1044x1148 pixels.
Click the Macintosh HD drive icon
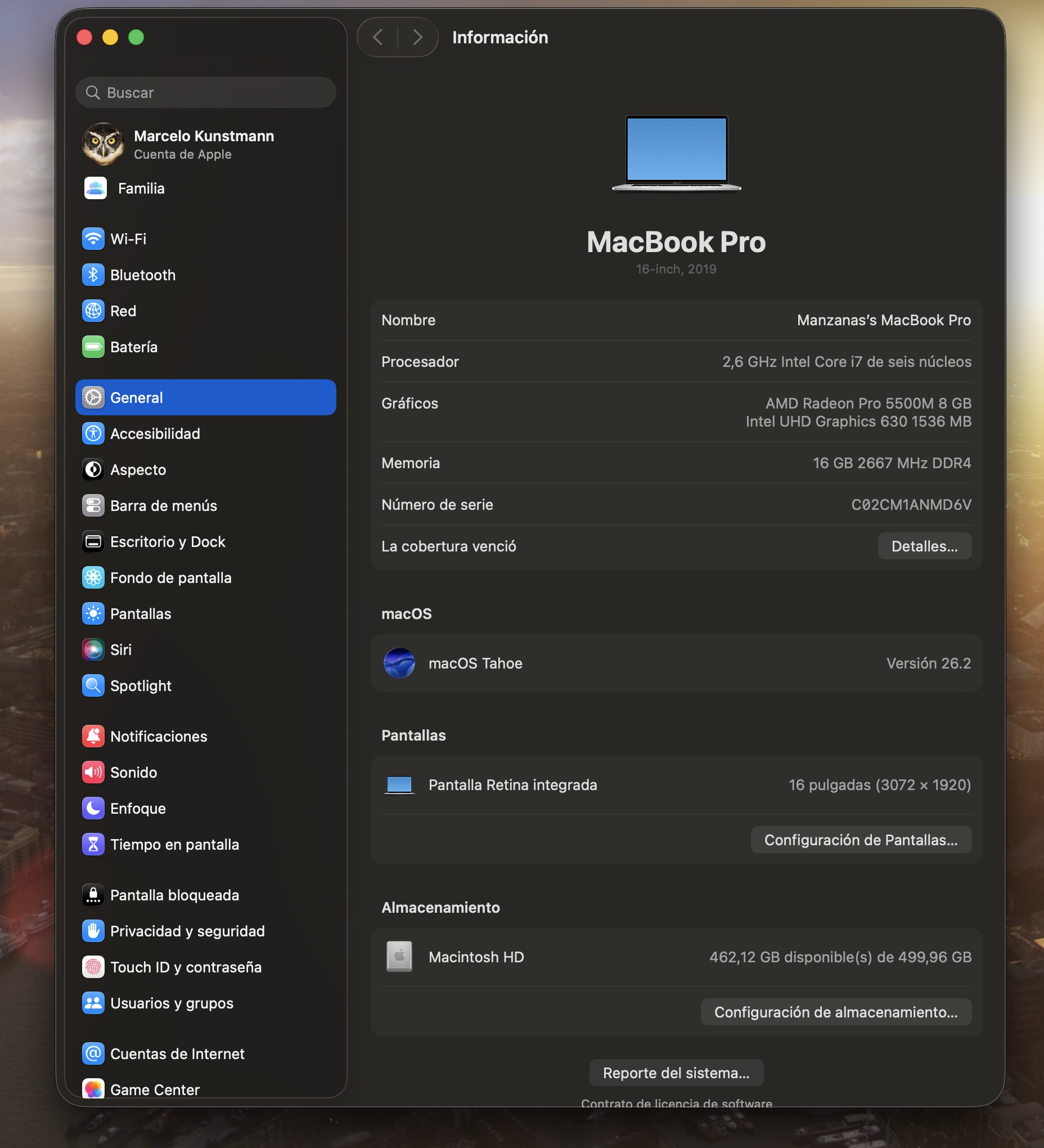(x=399, y=957)
